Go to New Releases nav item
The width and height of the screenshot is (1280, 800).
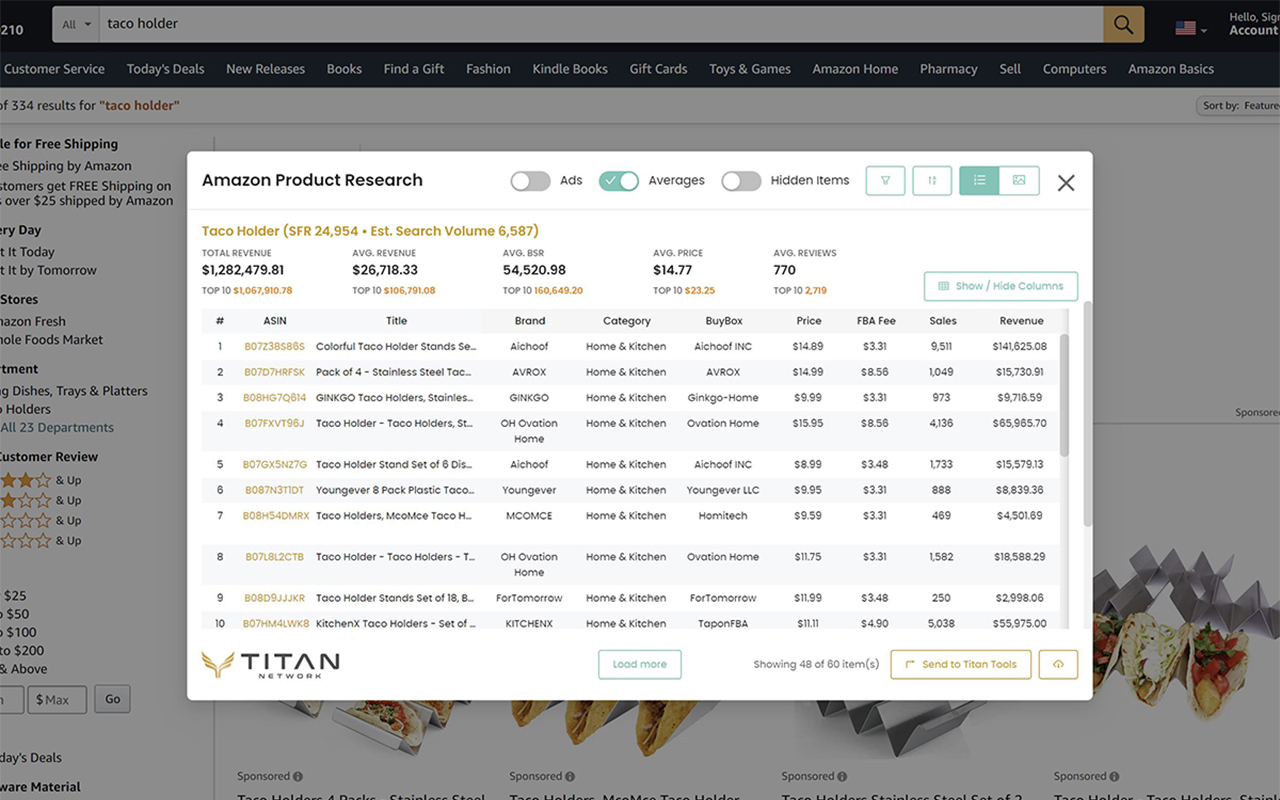(x=265, y=69)
